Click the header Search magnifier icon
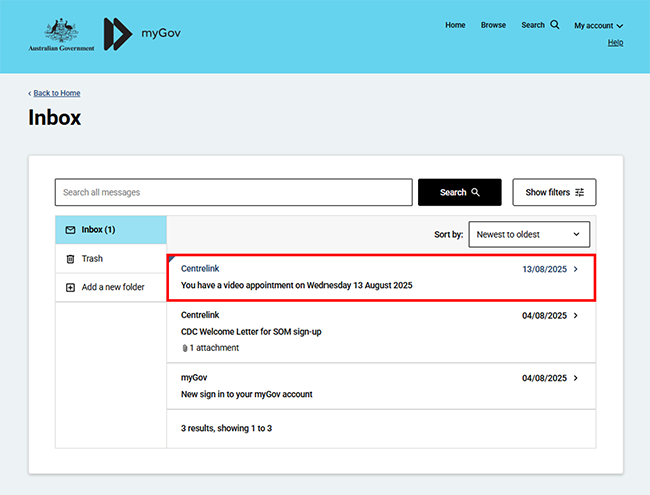The height and width of the screenshot is (495, 650). 555,25
